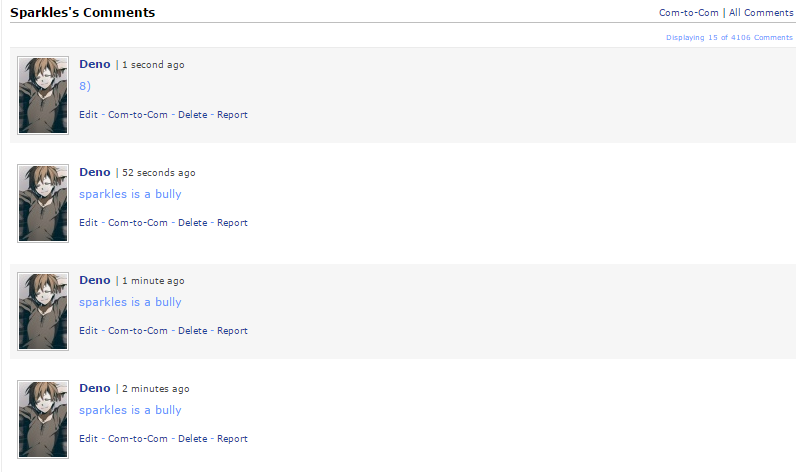Edit the comment posted 2 minutes ago

pyautogui.click(x=89, y=439)
